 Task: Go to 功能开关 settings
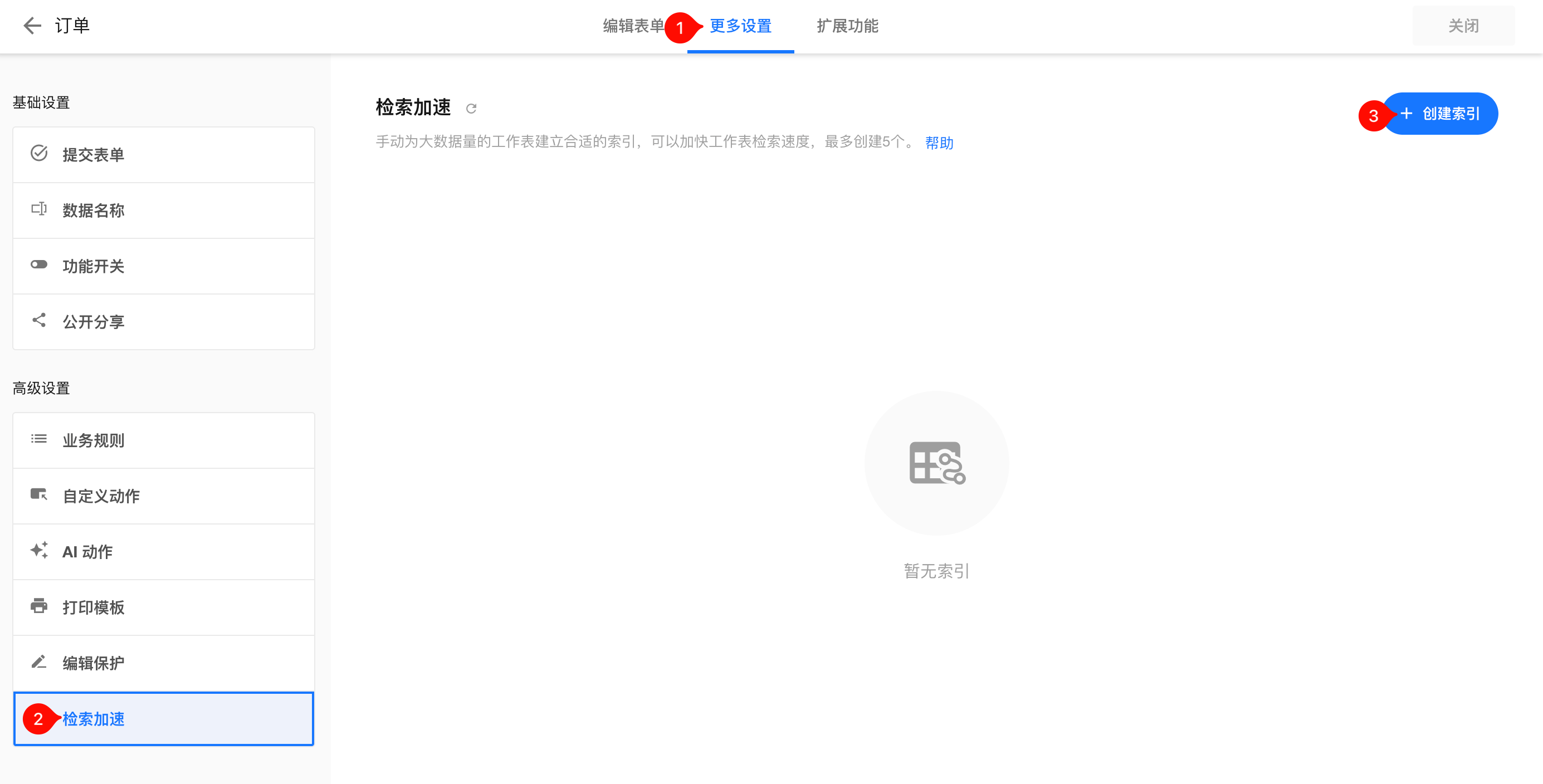pyautogui.click(x=164, y=266)
